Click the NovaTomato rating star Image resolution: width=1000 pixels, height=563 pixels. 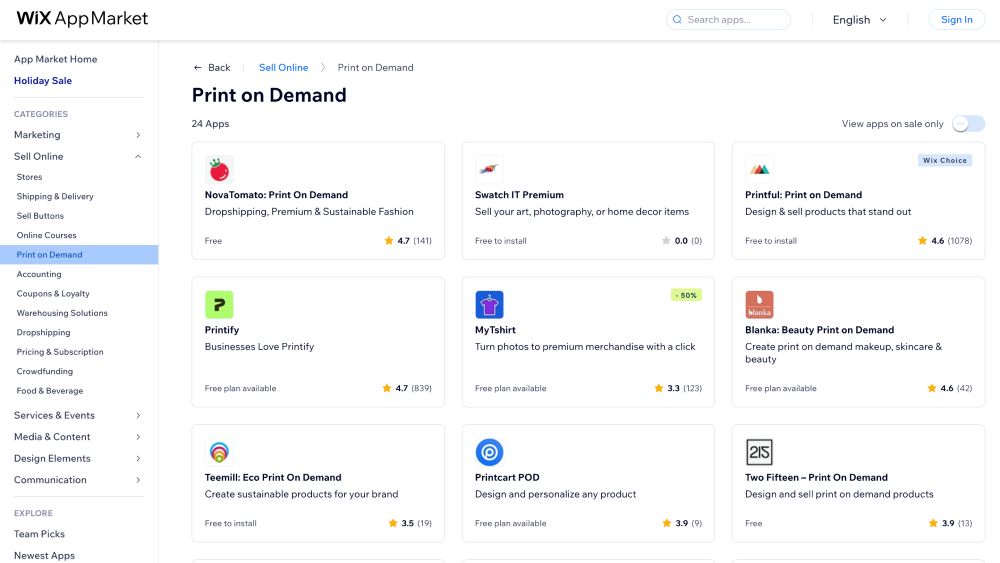click(388, 240)
